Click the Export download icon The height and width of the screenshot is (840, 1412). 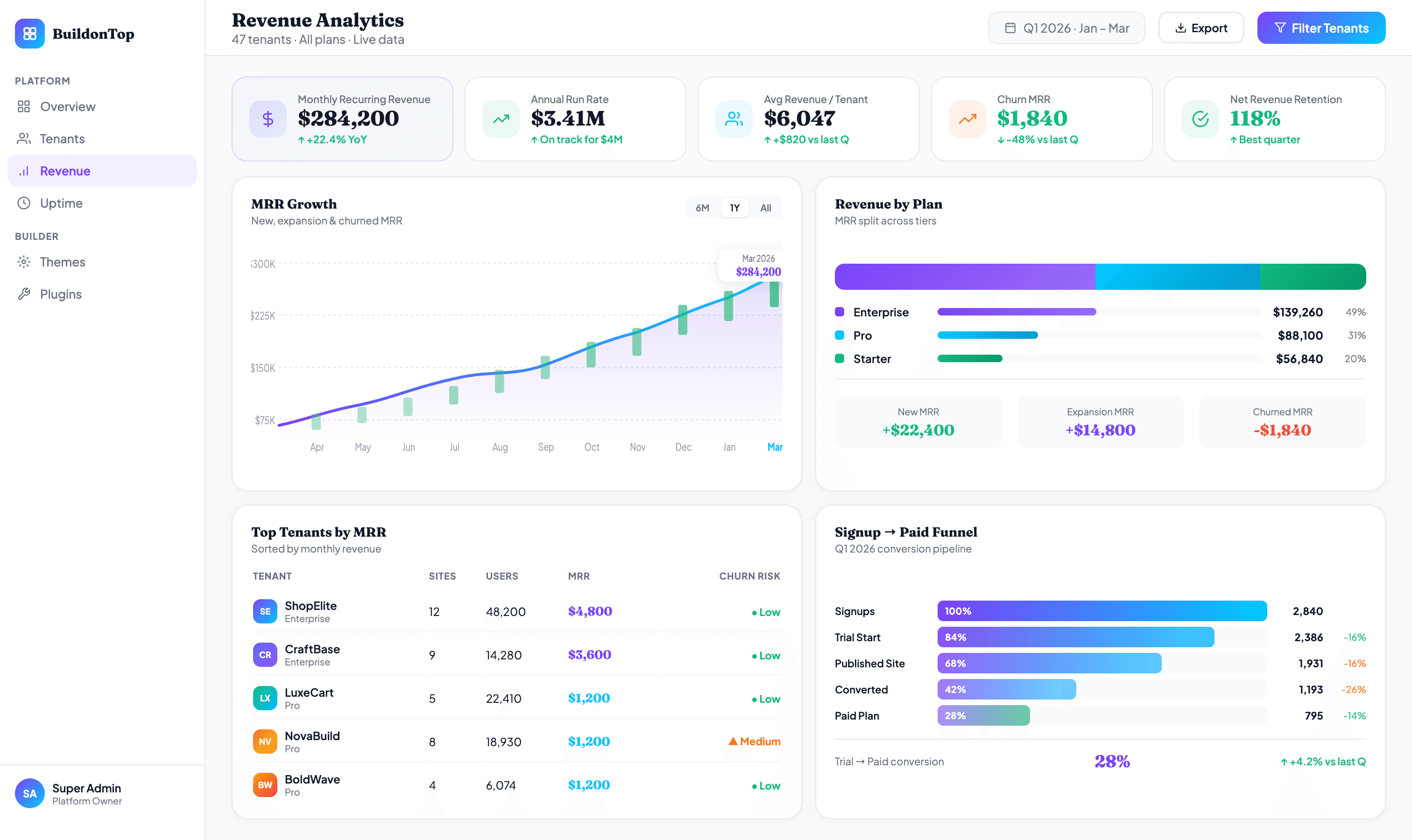(x=1181, y=27)
